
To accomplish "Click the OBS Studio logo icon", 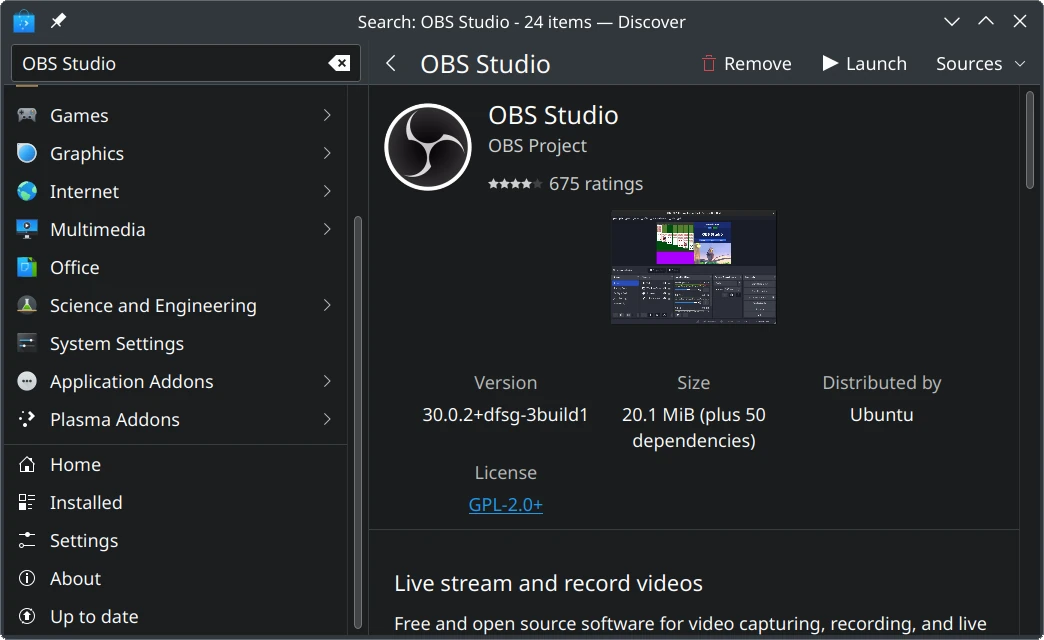I will pyautogui.click(x=428, y=146).
